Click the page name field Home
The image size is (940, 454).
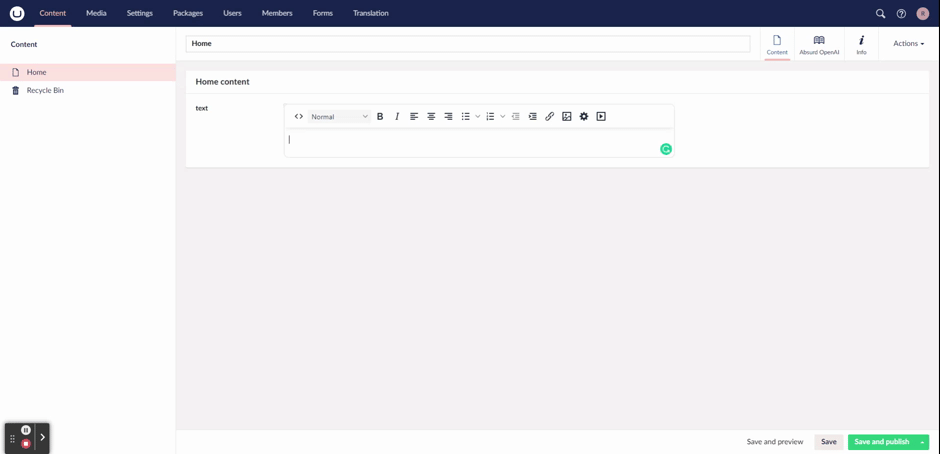(468, 44)
